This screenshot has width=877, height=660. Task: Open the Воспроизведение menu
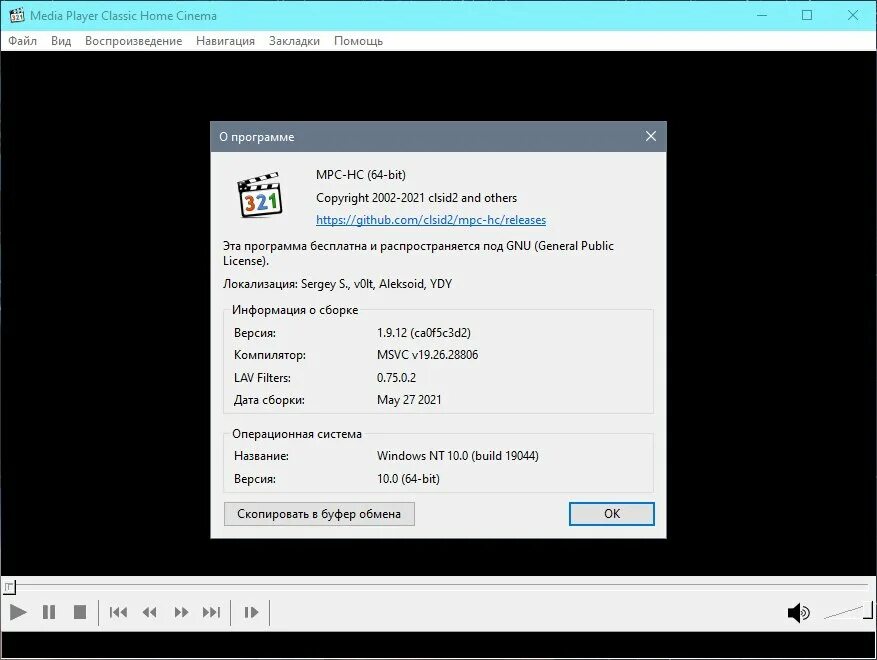coord(133,41)
